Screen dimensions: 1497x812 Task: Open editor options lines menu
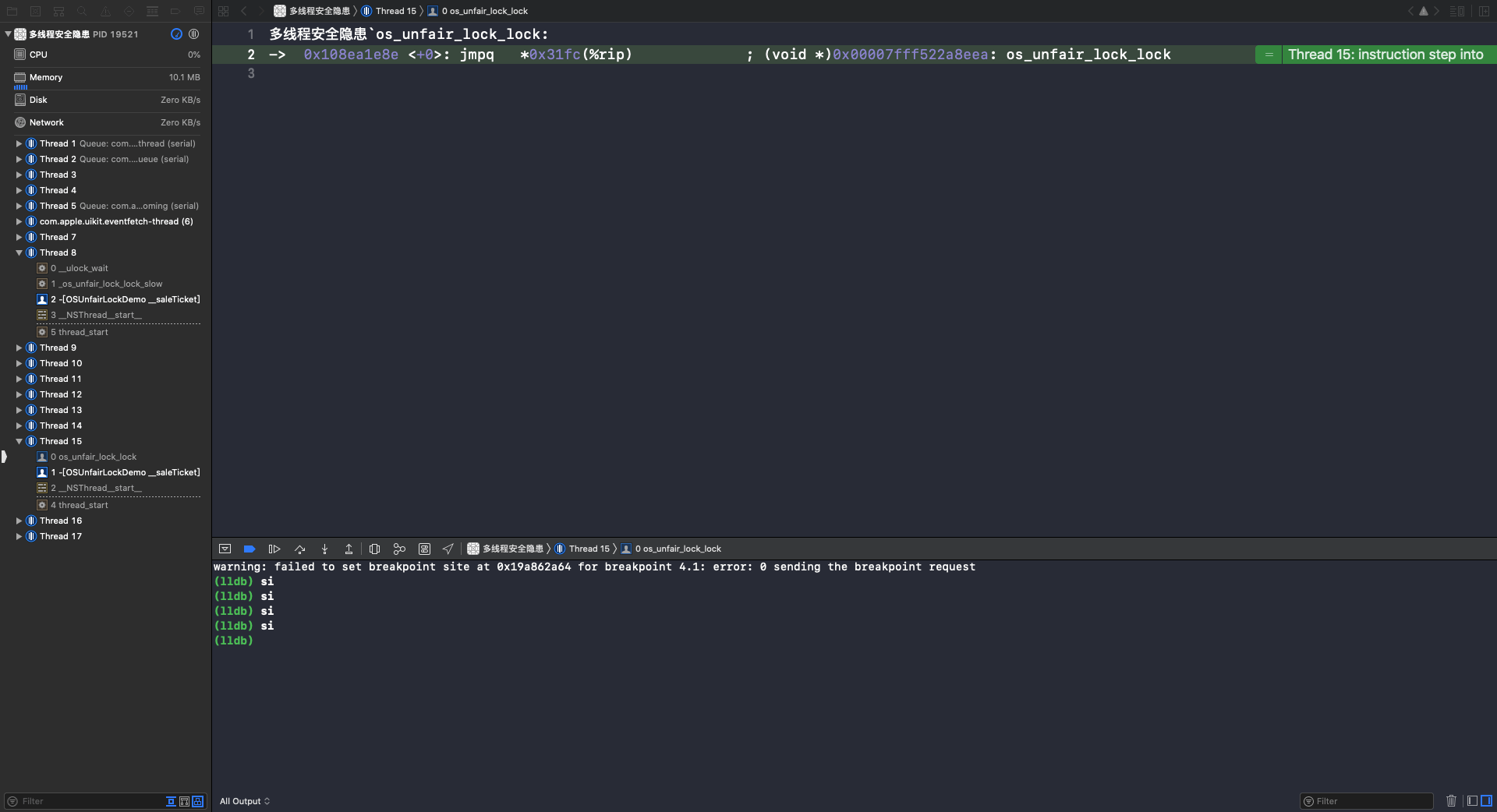pyautogui.click(x=1456, y=11)
